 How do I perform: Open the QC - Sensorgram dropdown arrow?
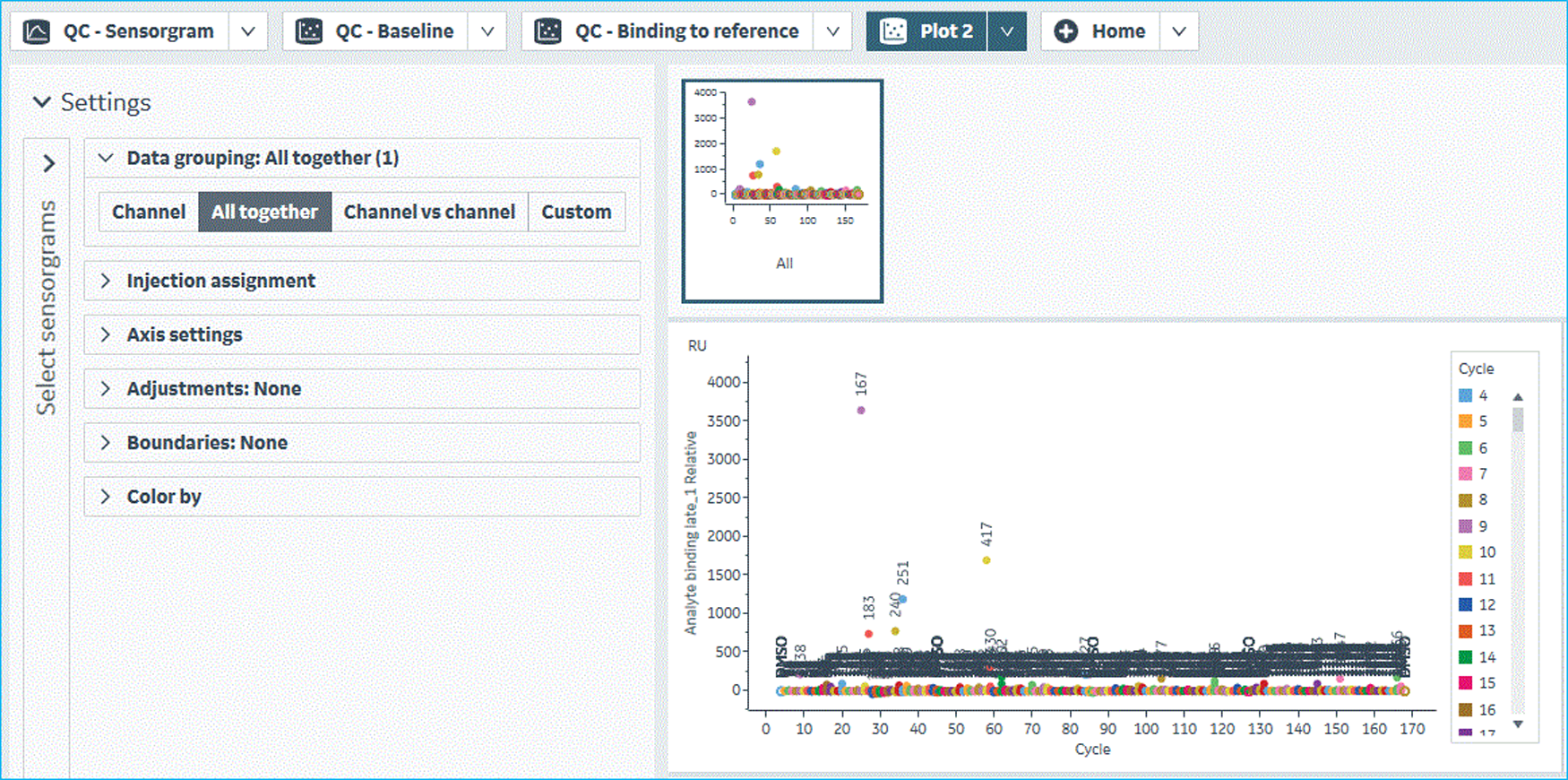pyautogui.click(x=248, y=31)
